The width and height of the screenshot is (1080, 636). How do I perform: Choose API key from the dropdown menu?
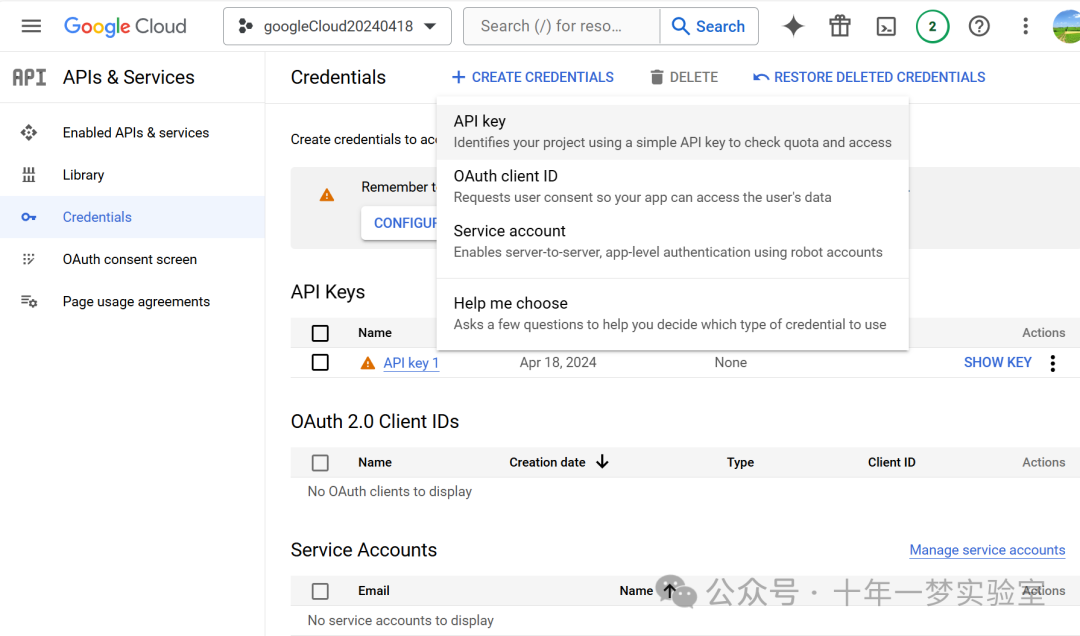(x=672, y=132)
